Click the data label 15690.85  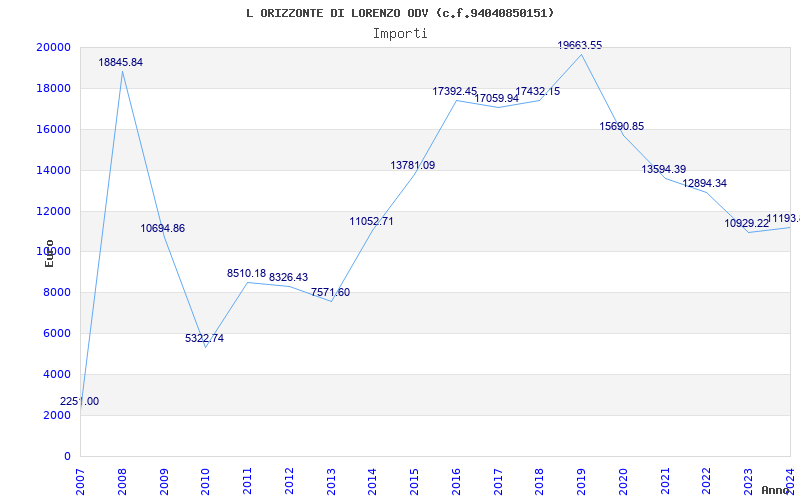pos(621,127)
